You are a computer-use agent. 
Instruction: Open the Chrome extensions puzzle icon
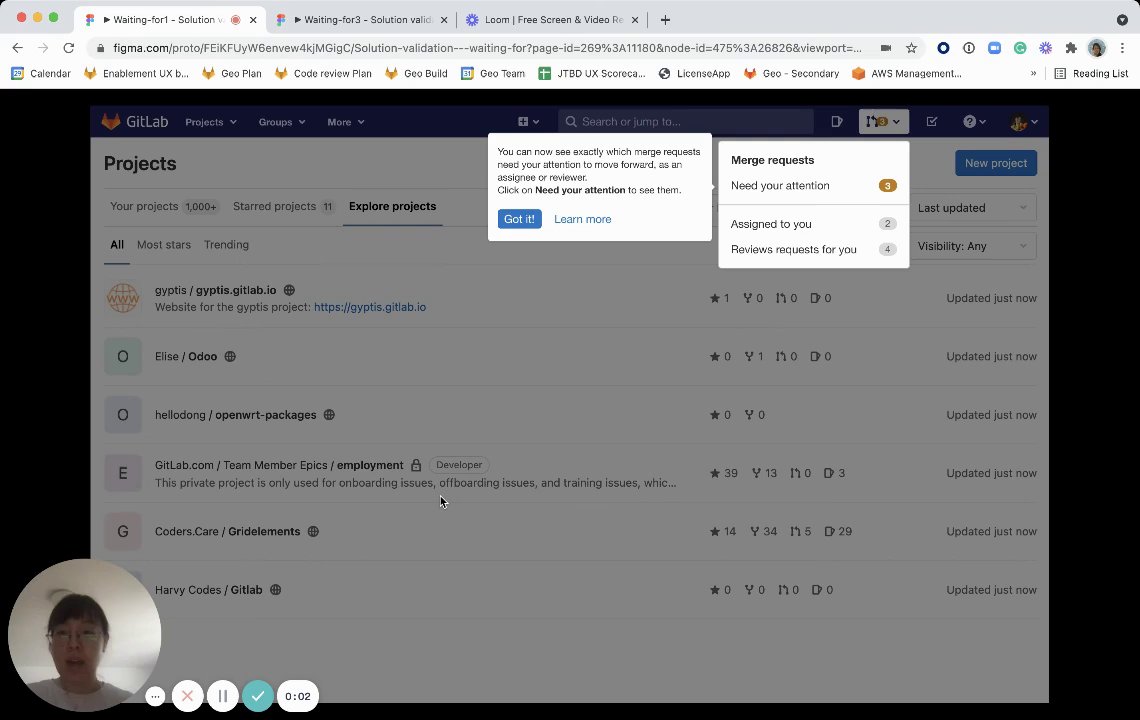[x=1070, y=48]
